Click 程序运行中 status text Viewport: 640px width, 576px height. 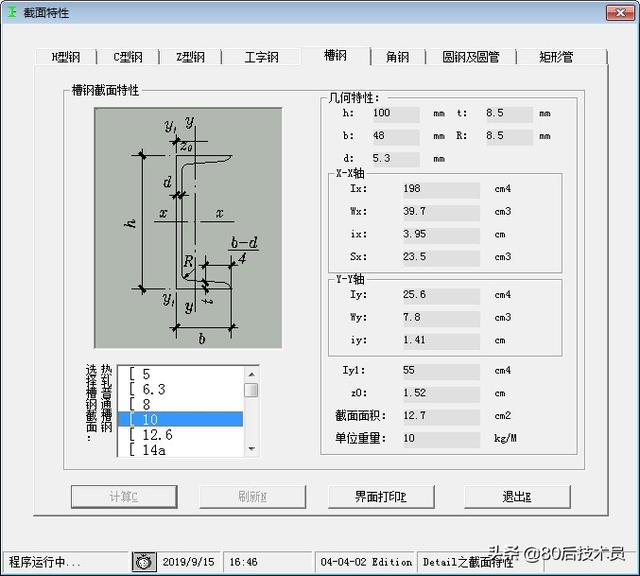(x=44, y=562)
